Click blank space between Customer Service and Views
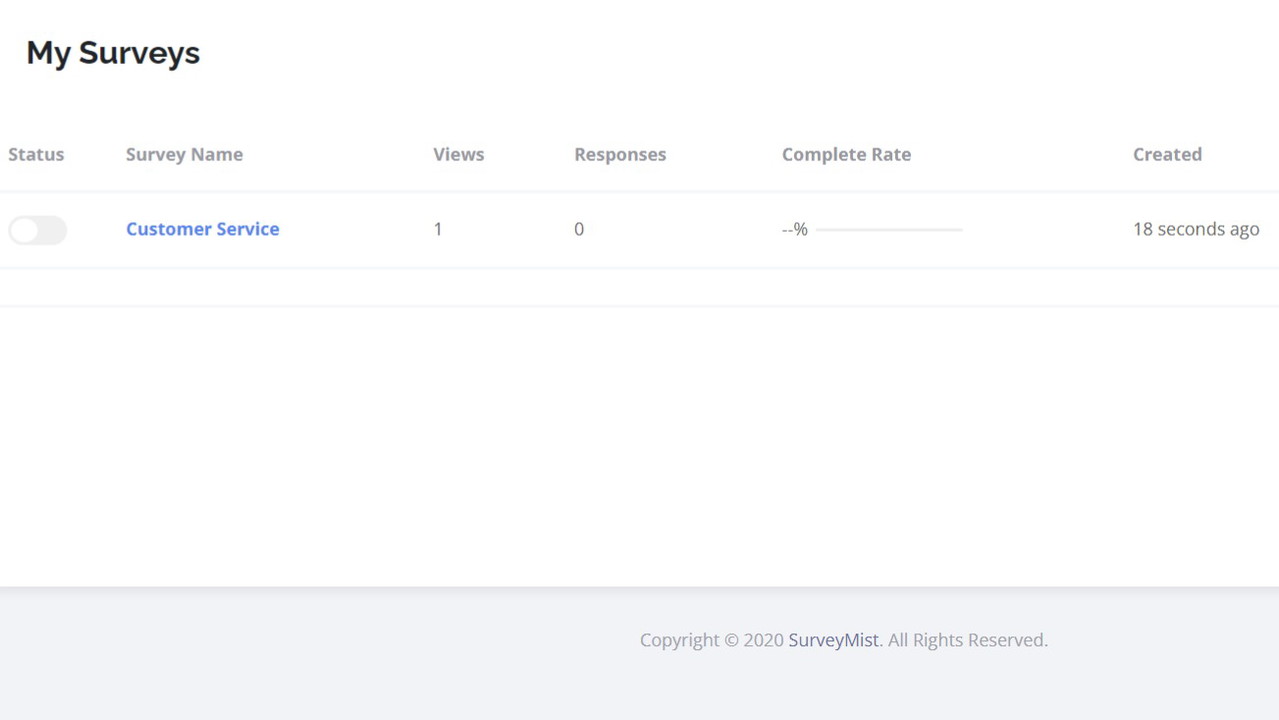The height and width of the screenshot is (720, 1279). point(355,229)
